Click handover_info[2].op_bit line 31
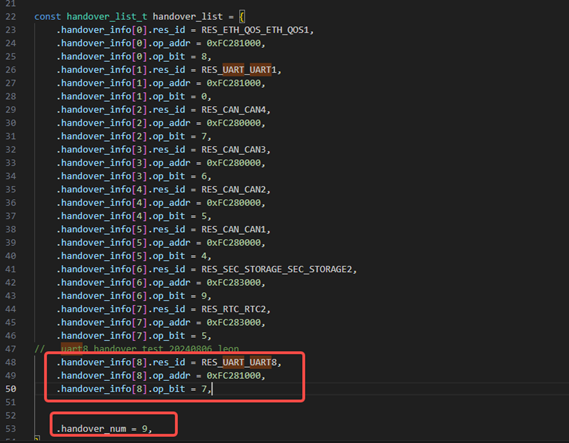Screen dimensions: 569x443 [134, 136]
